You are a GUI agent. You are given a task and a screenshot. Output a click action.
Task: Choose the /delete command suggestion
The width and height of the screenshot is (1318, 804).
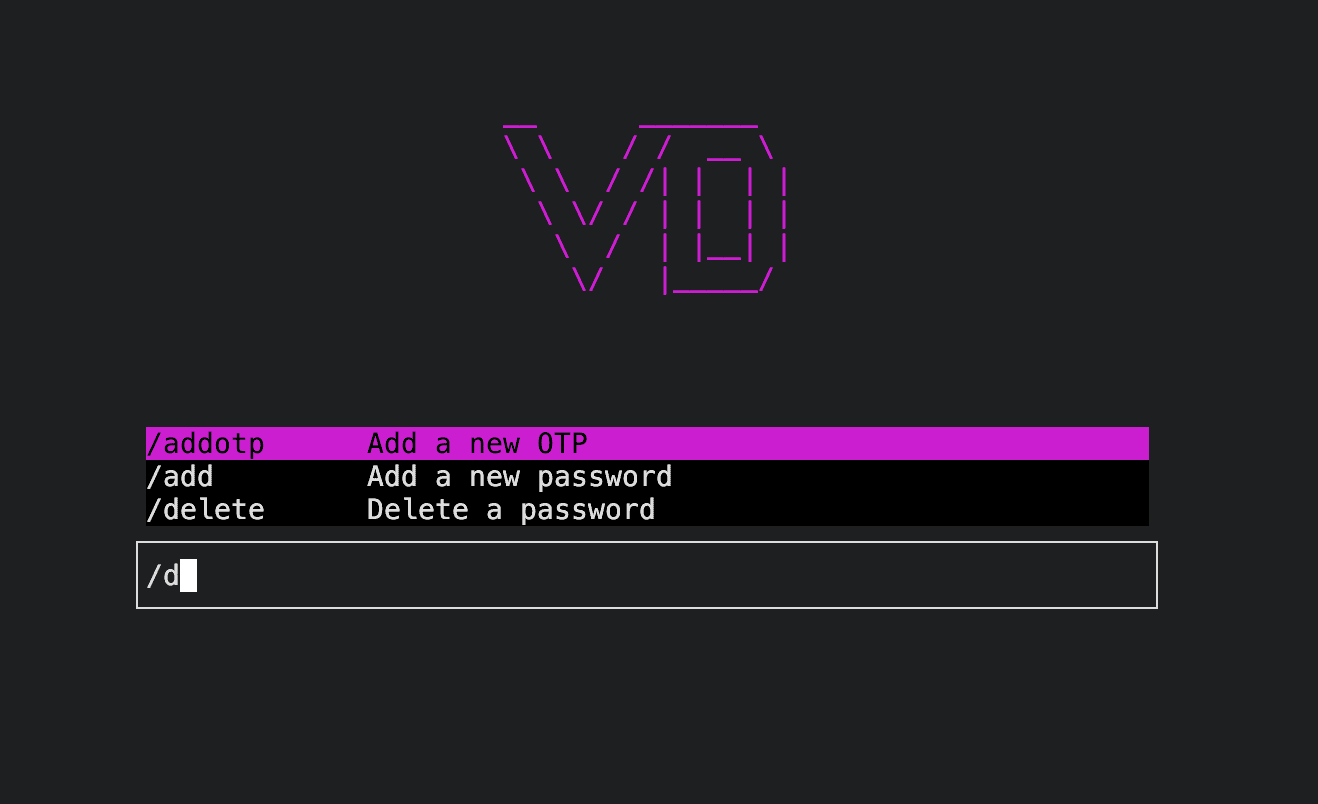[647, 509]
